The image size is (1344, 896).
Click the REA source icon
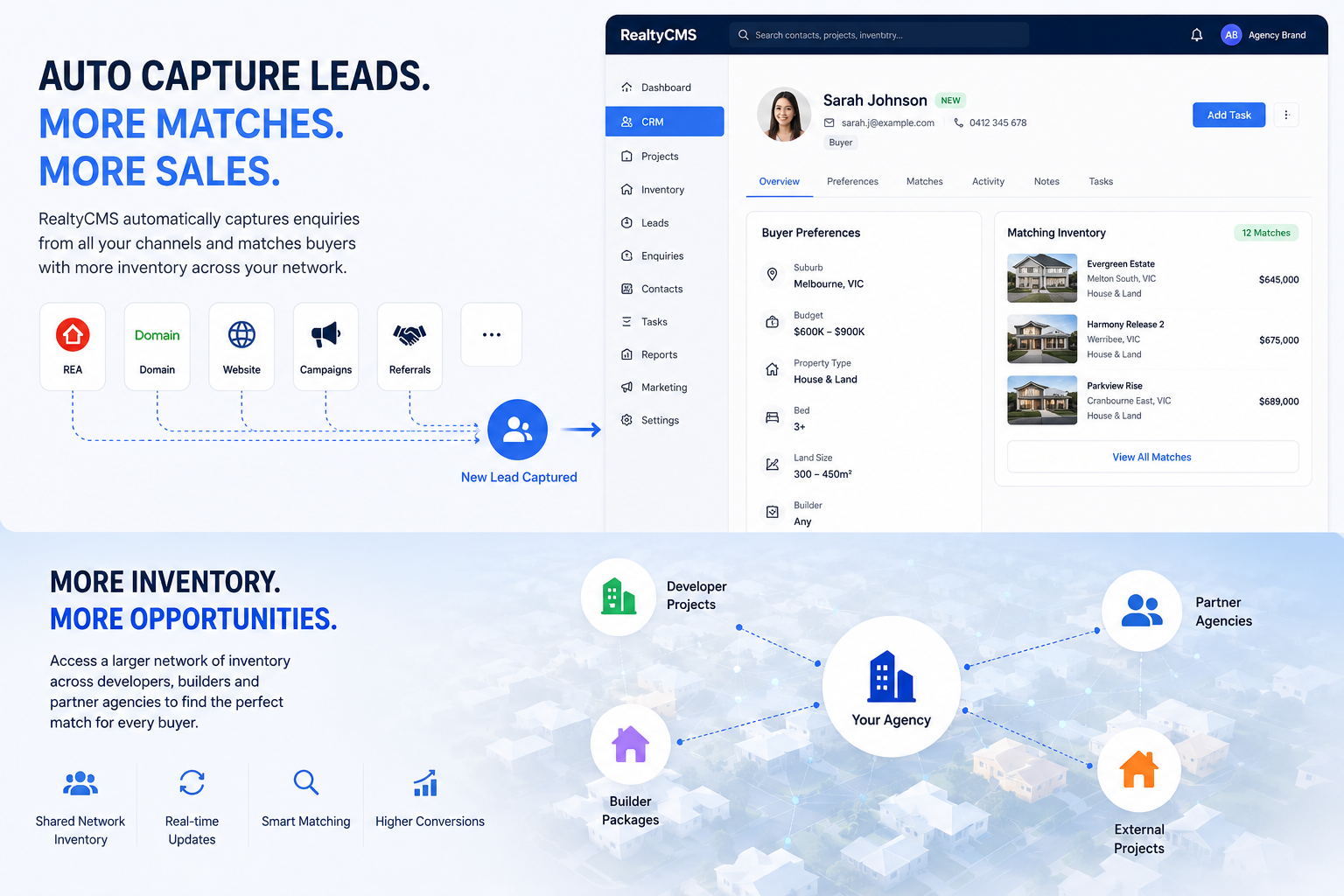[73, 334]
